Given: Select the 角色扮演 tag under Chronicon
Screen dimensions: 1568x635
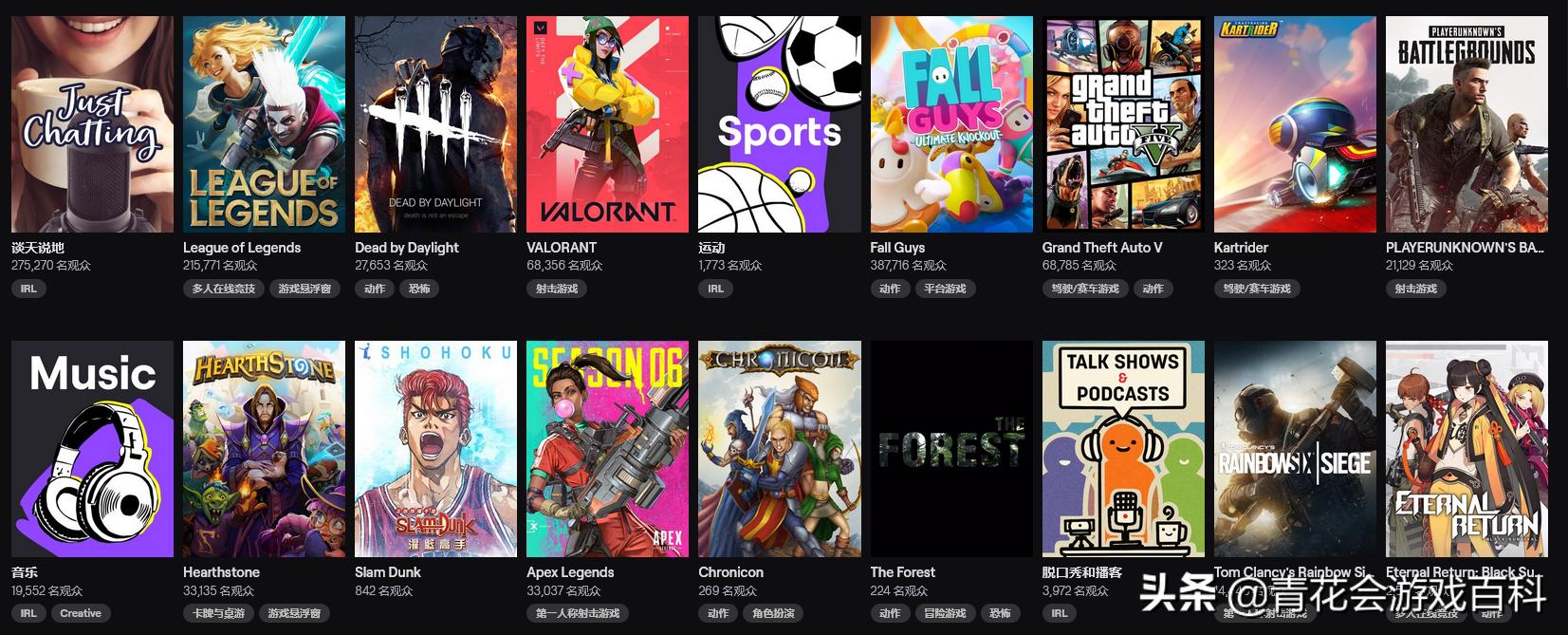Looking at the screenshot, I should click(773, 613).
